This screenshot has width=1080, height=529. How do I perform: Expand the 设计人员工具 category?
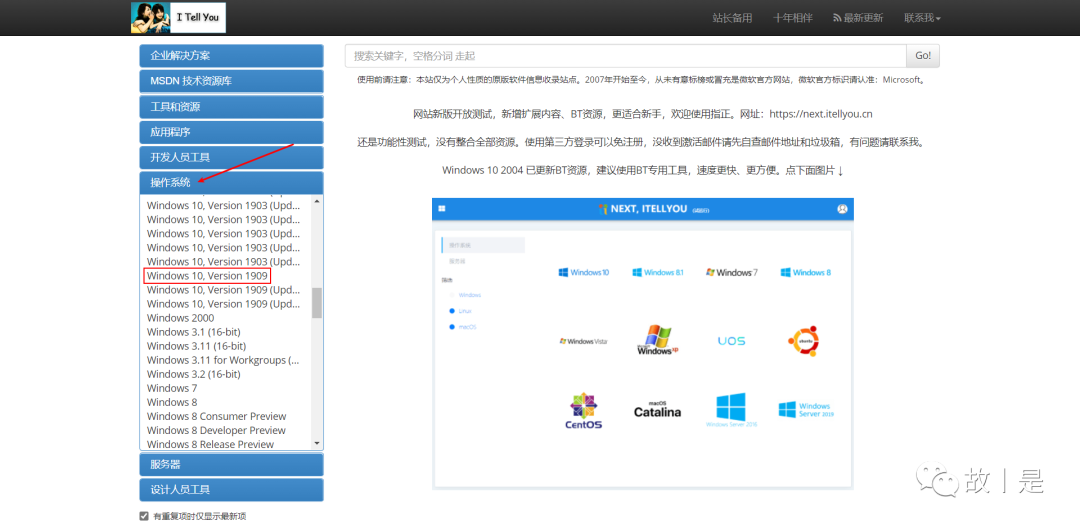point(231,490)
